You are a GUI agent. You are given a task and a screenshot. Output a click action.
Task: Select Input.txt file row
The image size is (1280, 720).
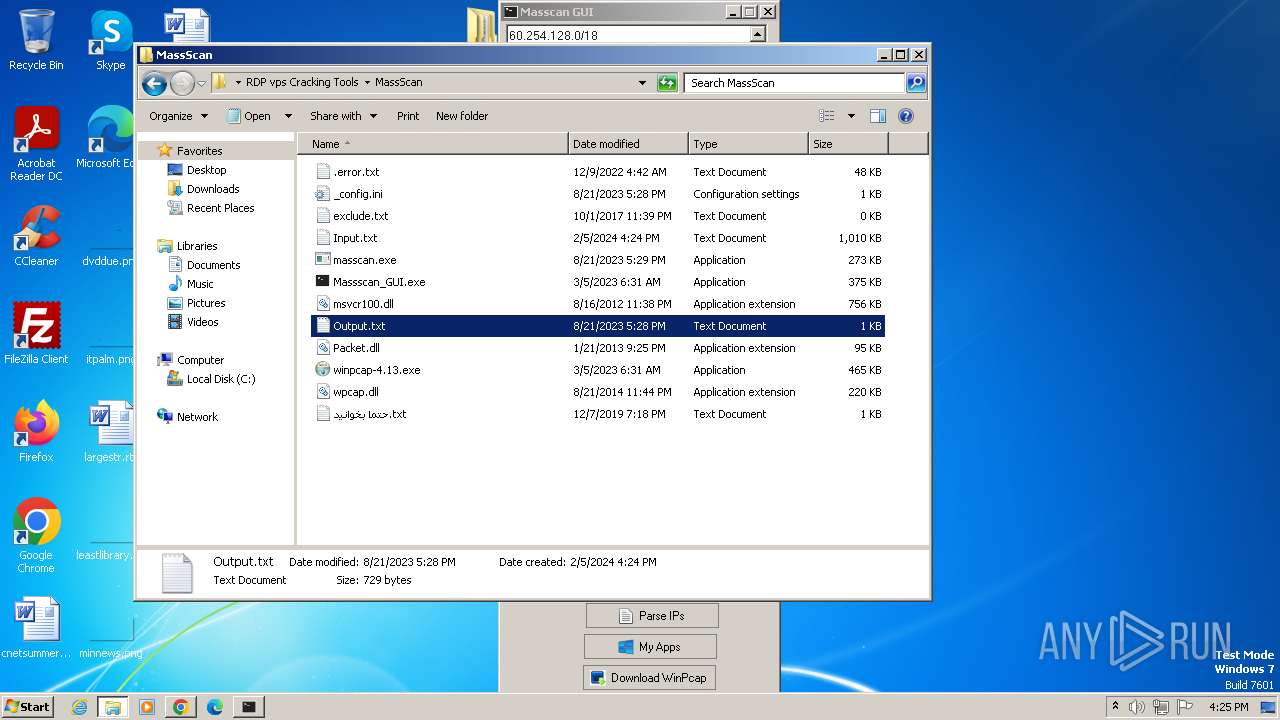click(x=598, y=238)
